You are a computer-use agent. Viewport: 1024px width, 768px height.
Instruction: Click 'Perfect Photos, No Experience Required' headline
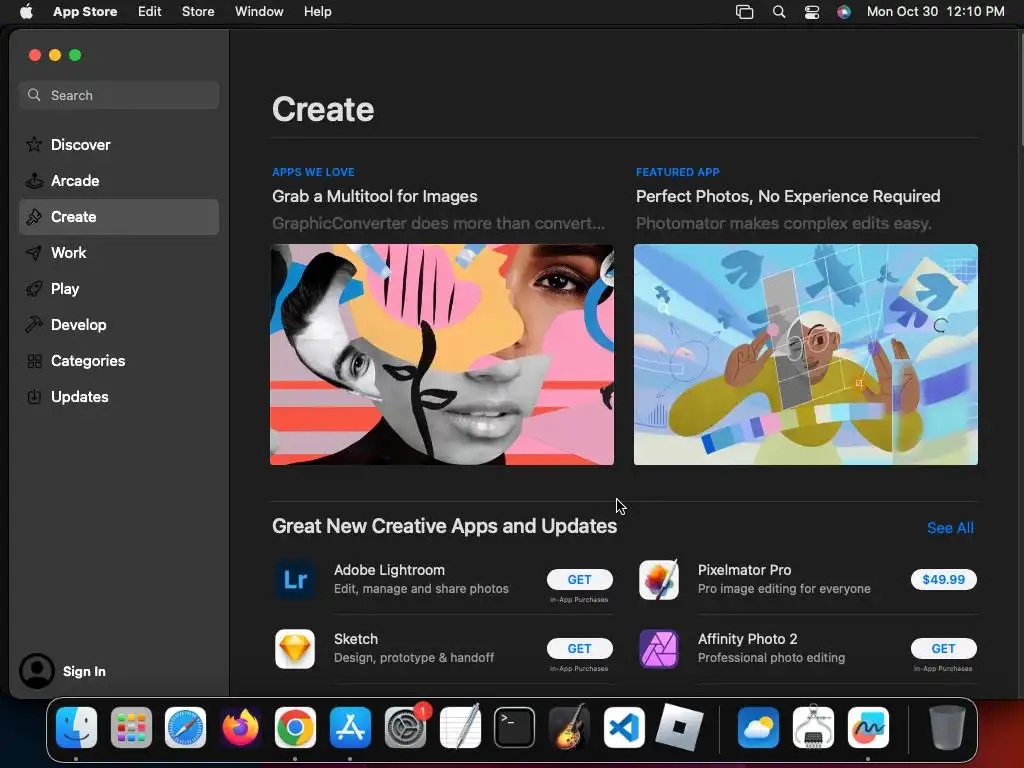tap(788, 197)
